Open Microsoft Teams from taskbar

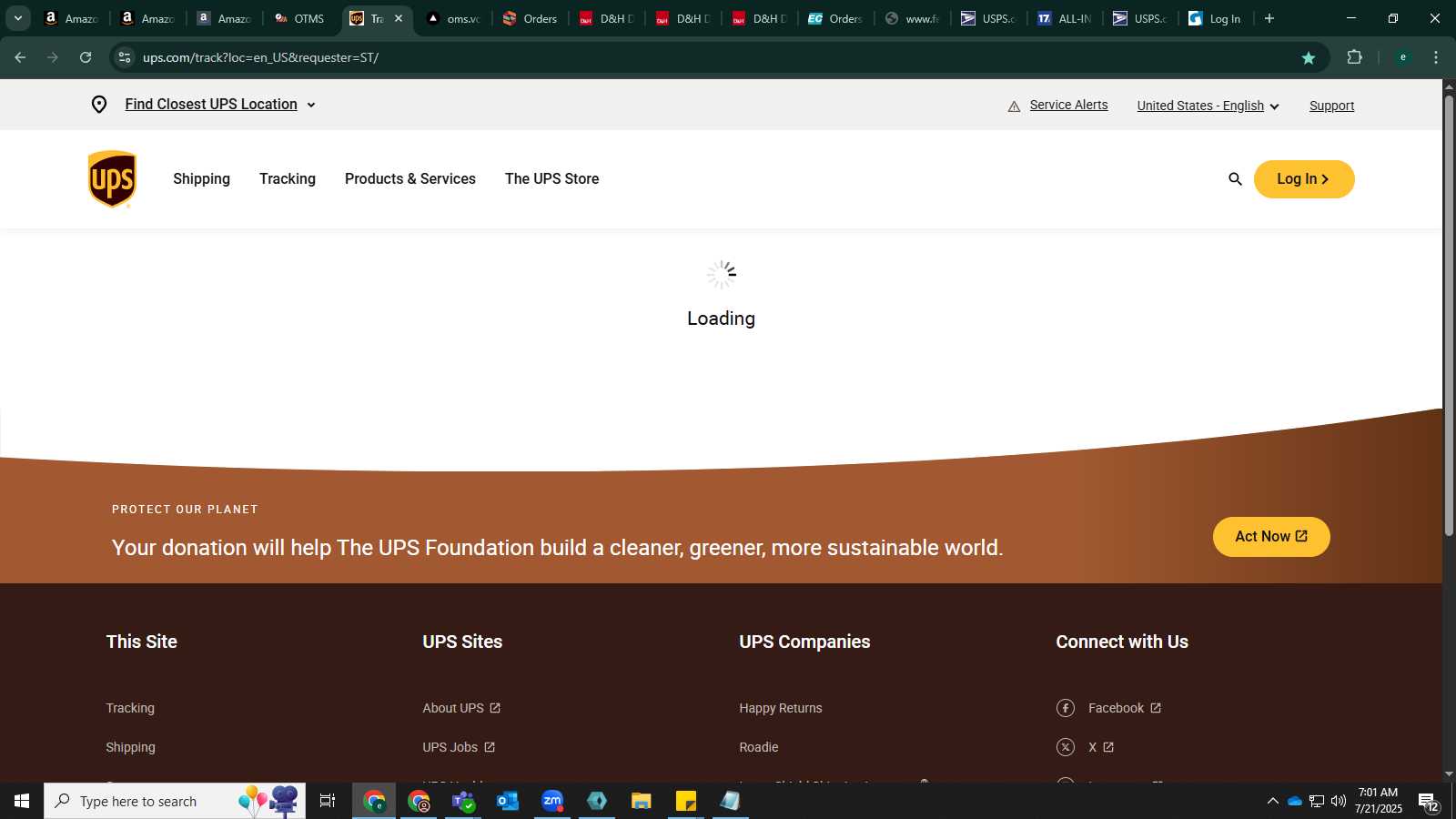[463, 801]
